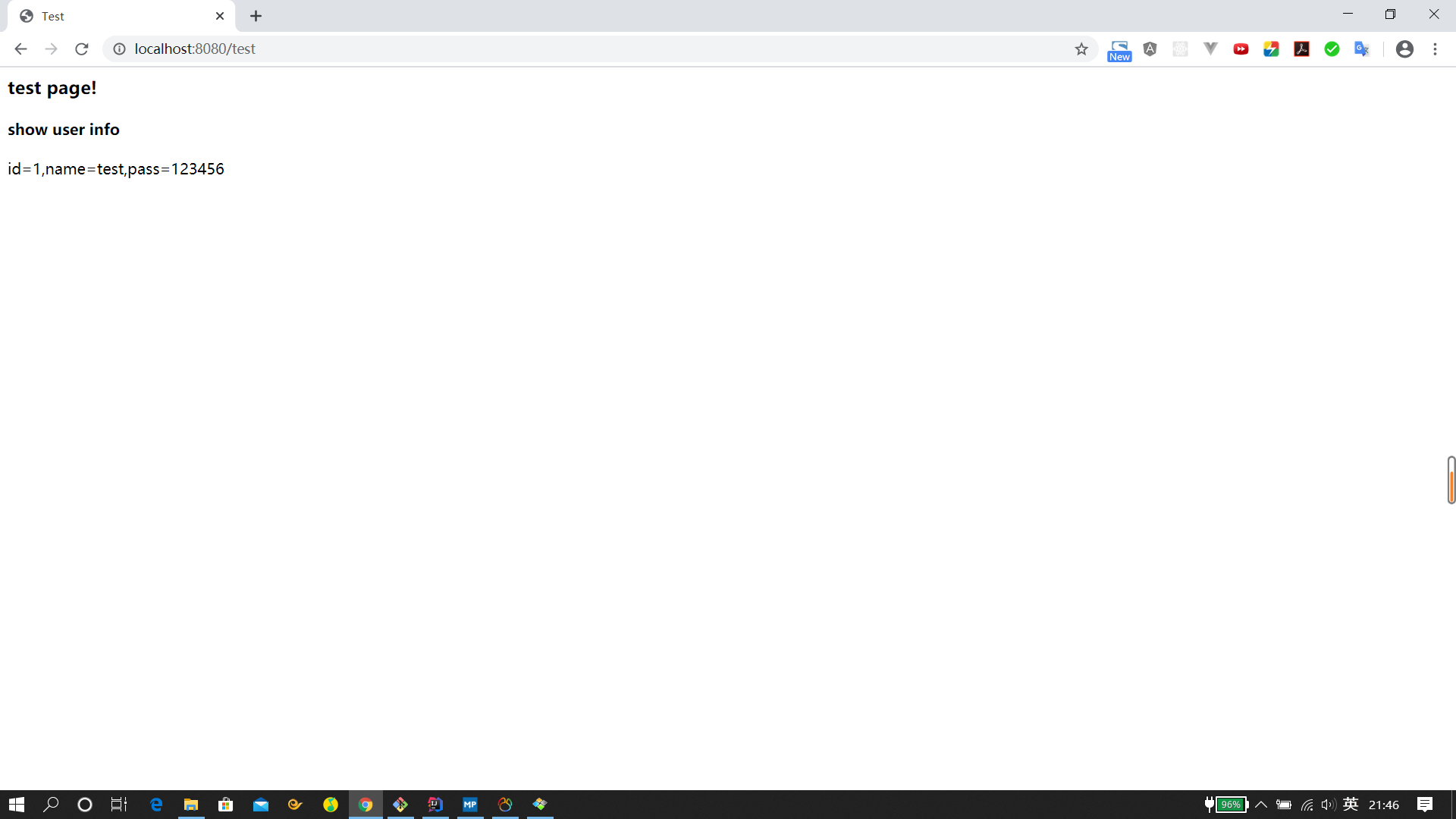
Task: Click the colorful lightning bolt extension icon
Action: (x=1271, y=49)
